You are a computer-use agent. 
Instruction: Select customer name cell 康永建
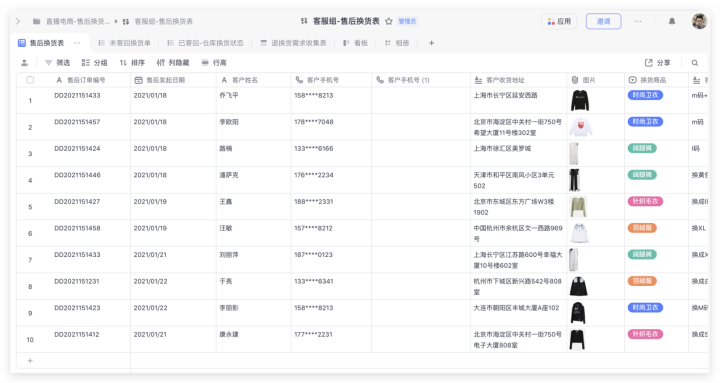[253, 339]
